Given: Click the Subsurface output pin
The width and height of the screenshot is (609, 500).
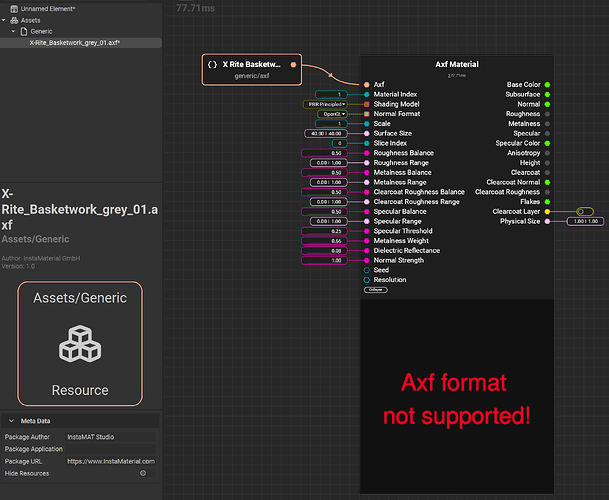Looking at the screenshot, I should [x=547, y=94].
